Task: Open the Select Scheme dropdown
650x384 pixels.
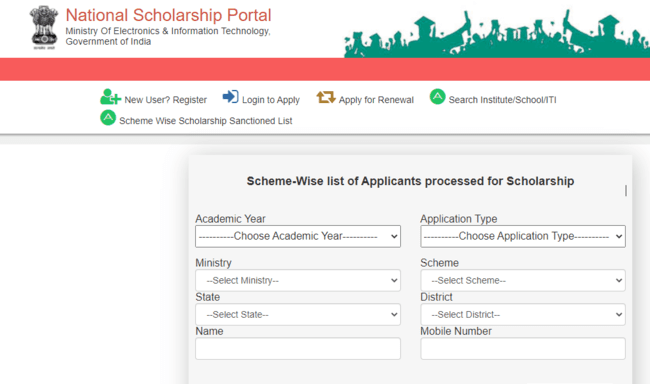Action: [x=523, y=280]
